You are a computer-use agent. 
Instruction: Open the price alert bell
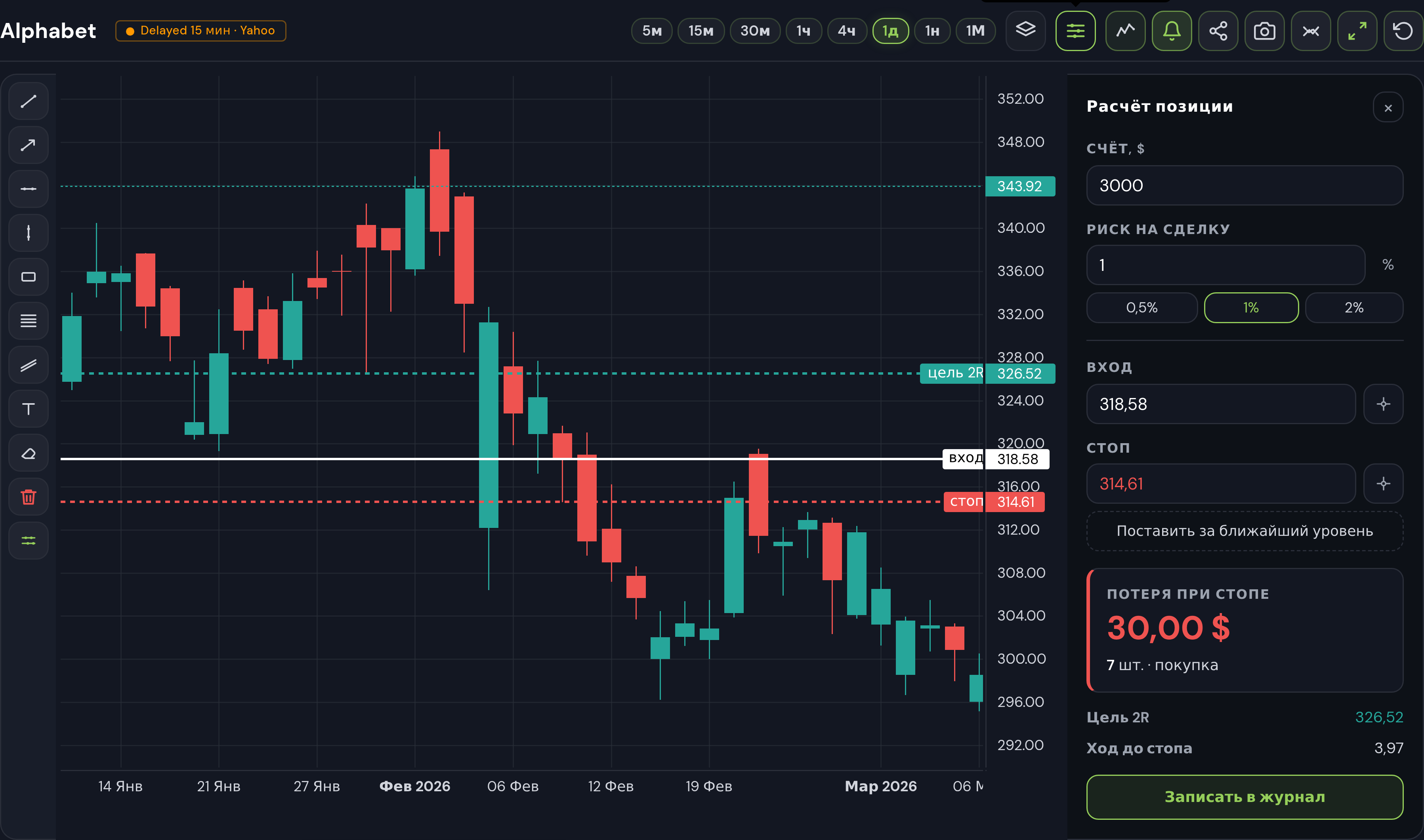(x=1172, y=31)
